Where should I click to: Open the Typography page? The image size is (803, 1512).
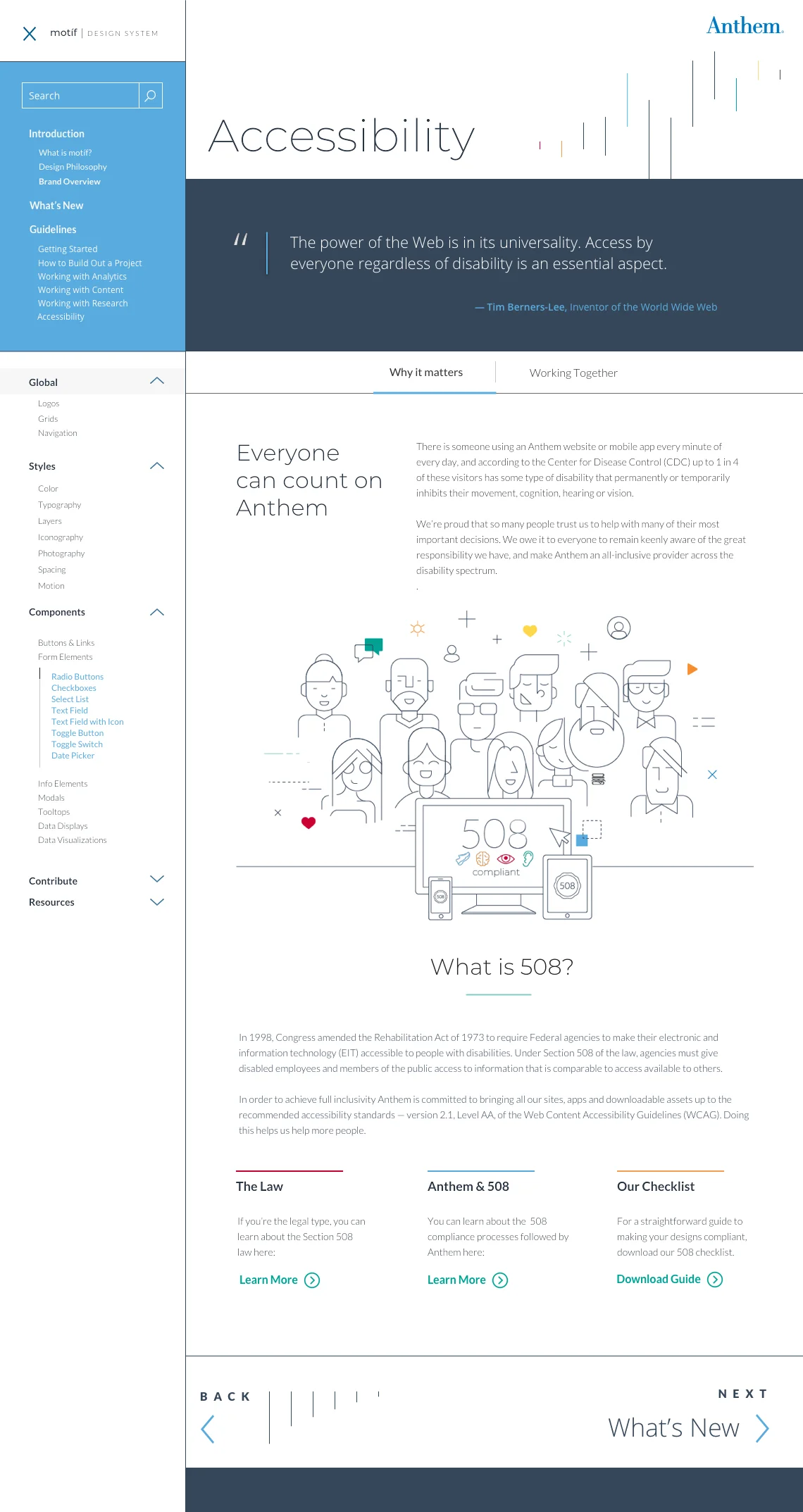click(x=59, y=505)
